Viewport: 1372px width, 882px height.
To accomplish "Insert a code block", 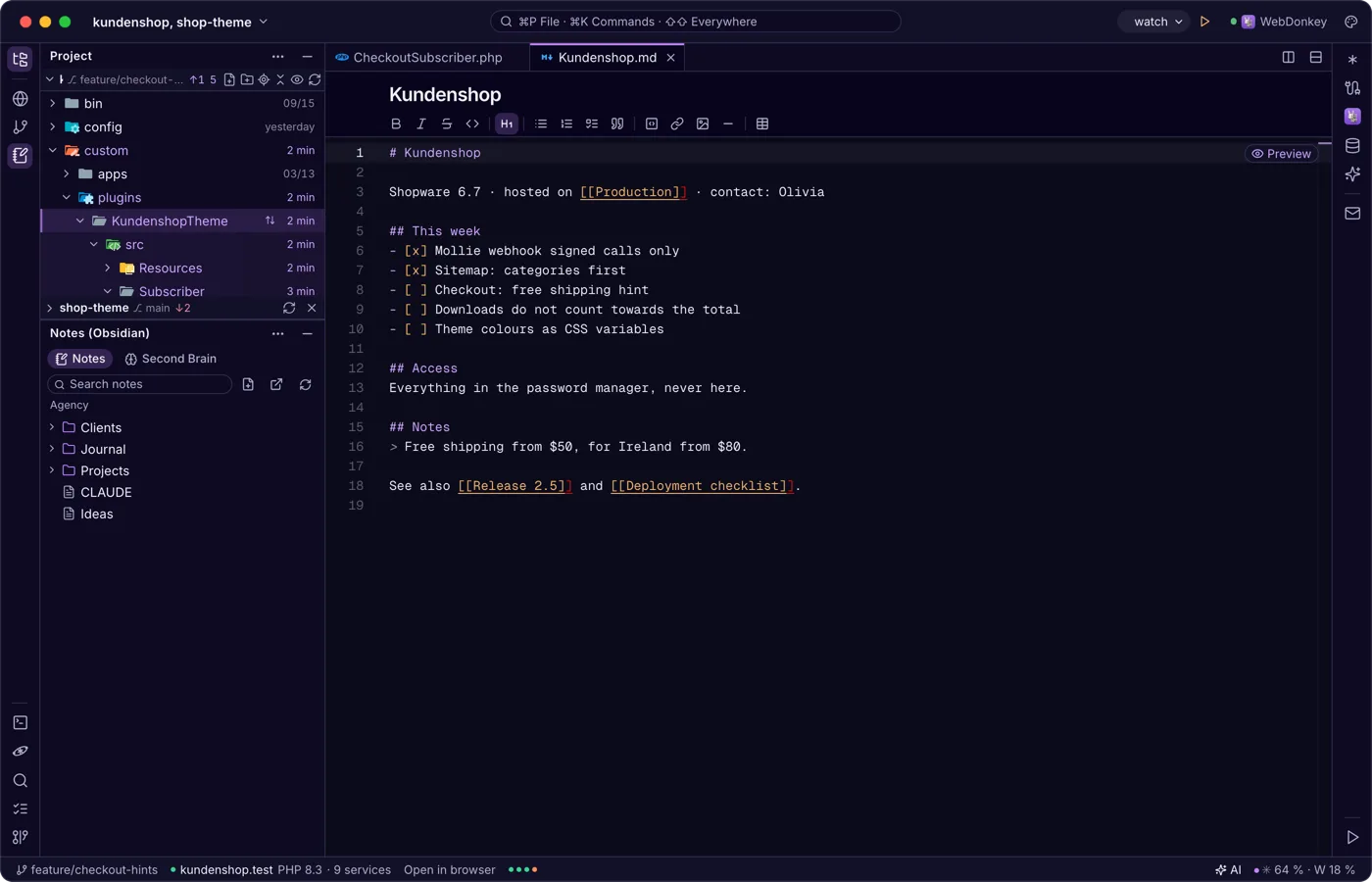I will (x=652, y=123).
